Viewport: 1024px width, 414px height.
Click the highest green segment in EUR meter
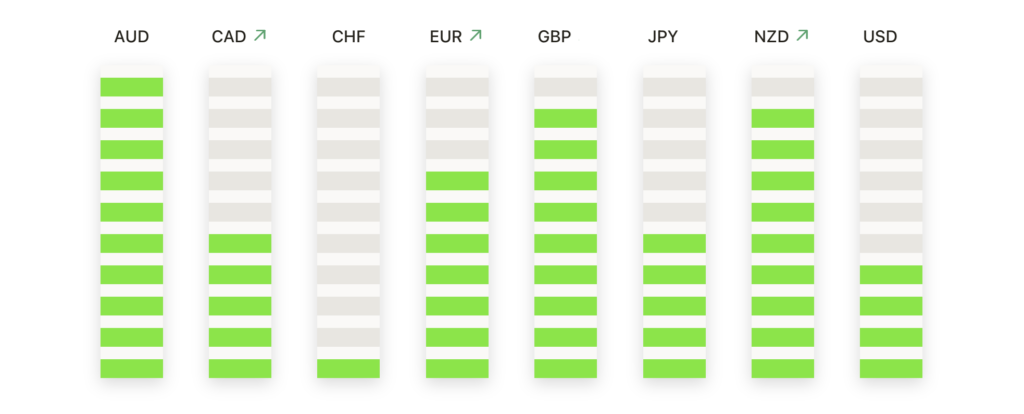[x=457, y=181]
